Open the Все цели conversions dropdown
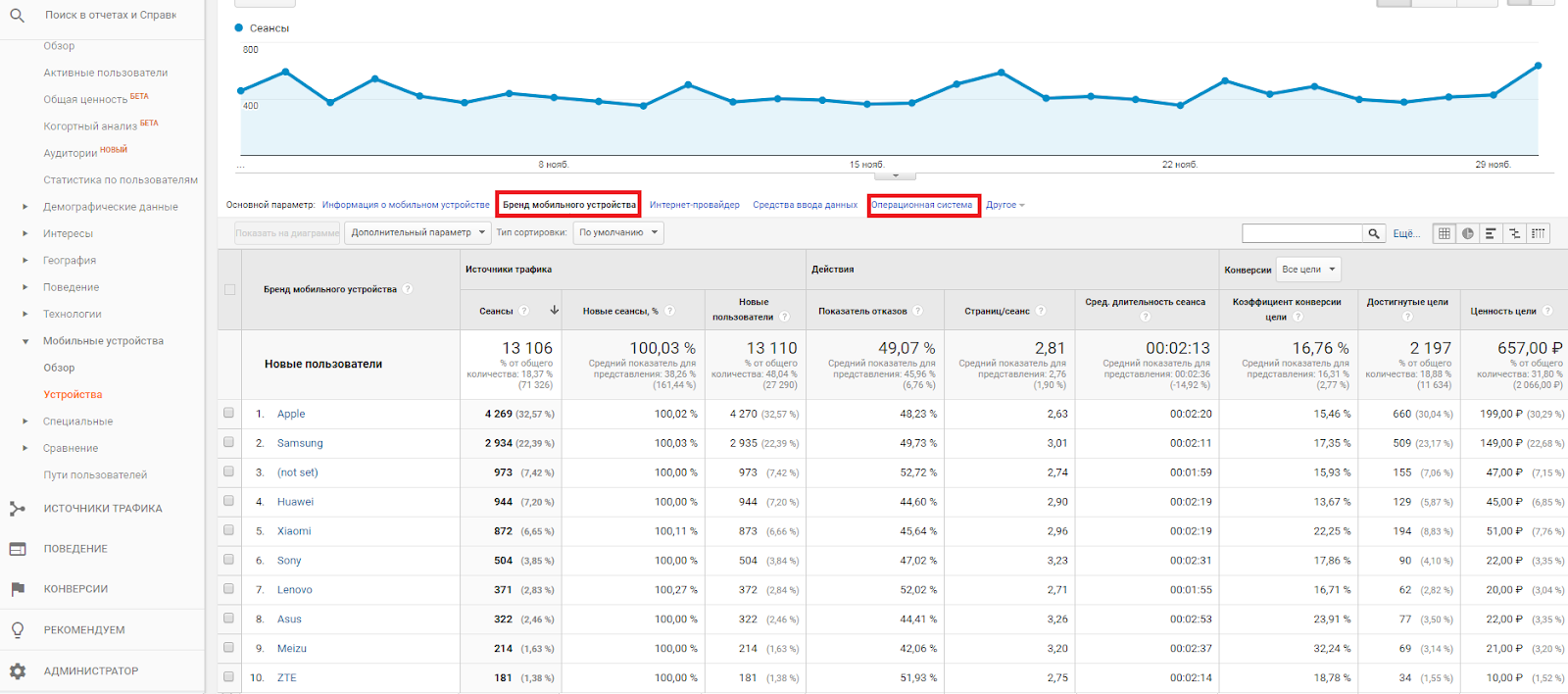Image resolution: width=1568 pixels, height=694 pixels. click(x=1308, y=270)
